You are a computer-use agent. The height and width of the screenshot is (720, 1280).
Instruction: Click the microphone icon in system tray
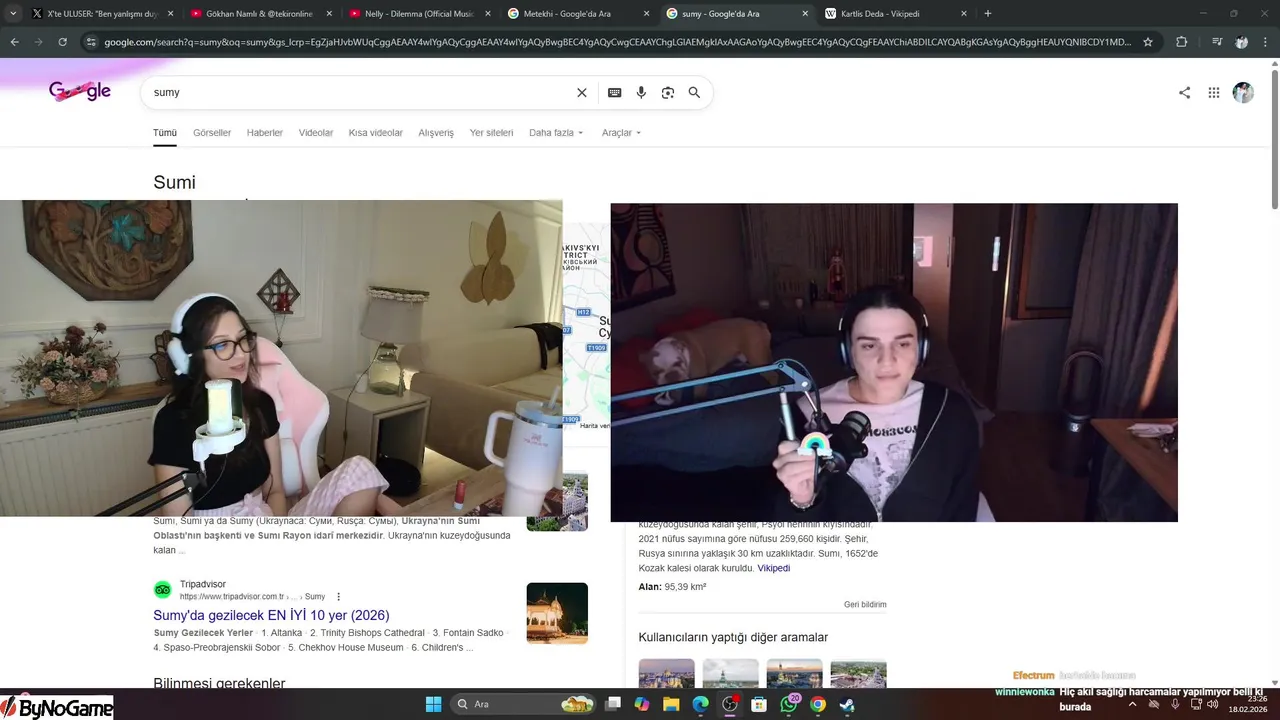[x=1175, y=704]
